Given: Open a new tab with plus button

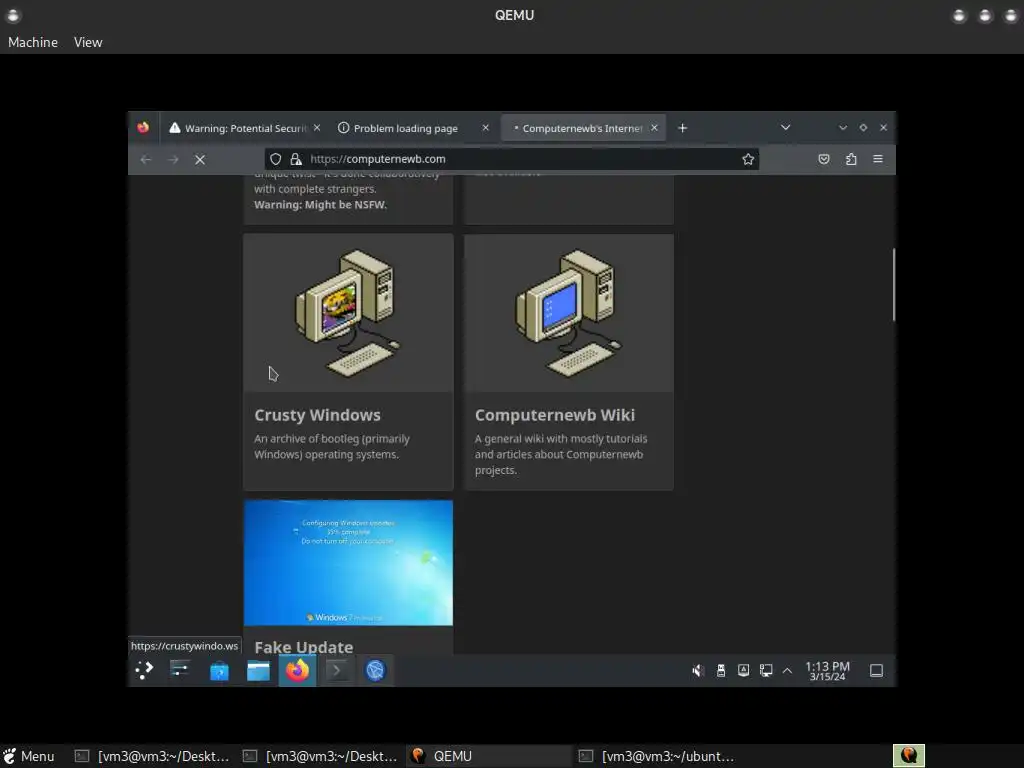Looking at the screenshot, I should coord(682,128).
